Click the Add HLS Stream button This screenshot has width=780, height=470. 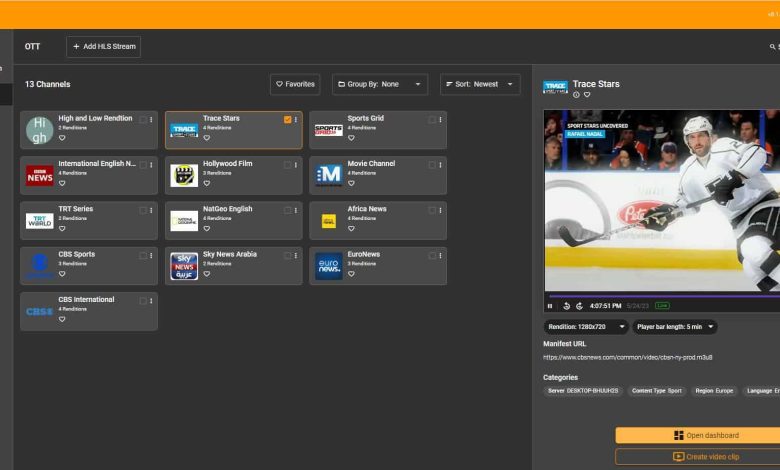pyautogui.click(x=104, y=47)
